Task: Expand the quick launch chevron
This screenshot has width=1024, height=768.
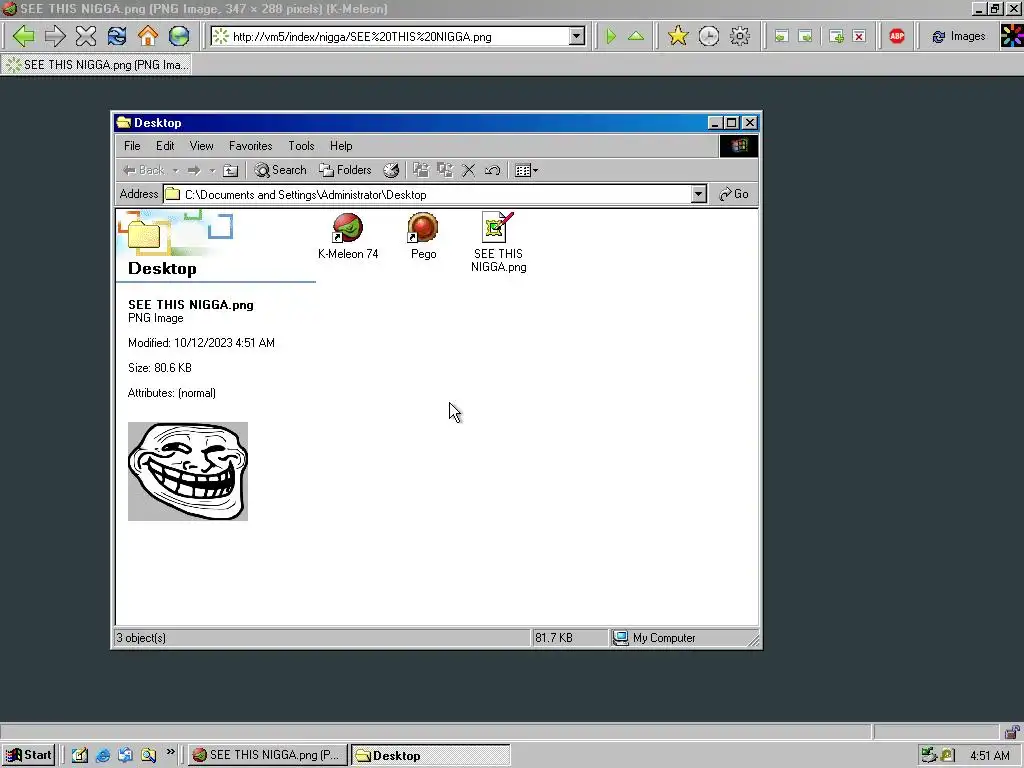Action: click(x=170, y=752)
